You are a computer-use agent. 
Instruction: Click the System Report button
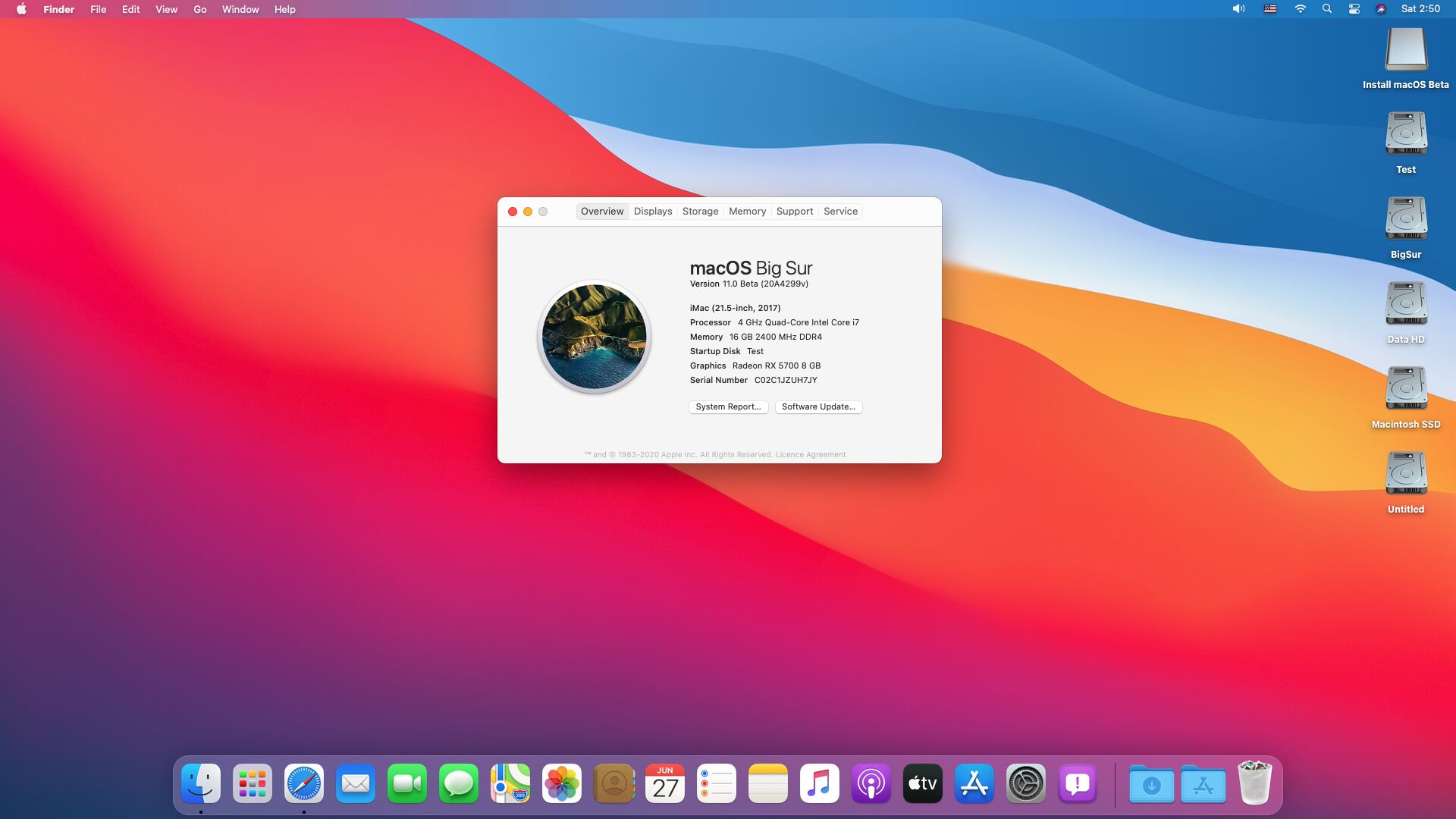[728, 407]
